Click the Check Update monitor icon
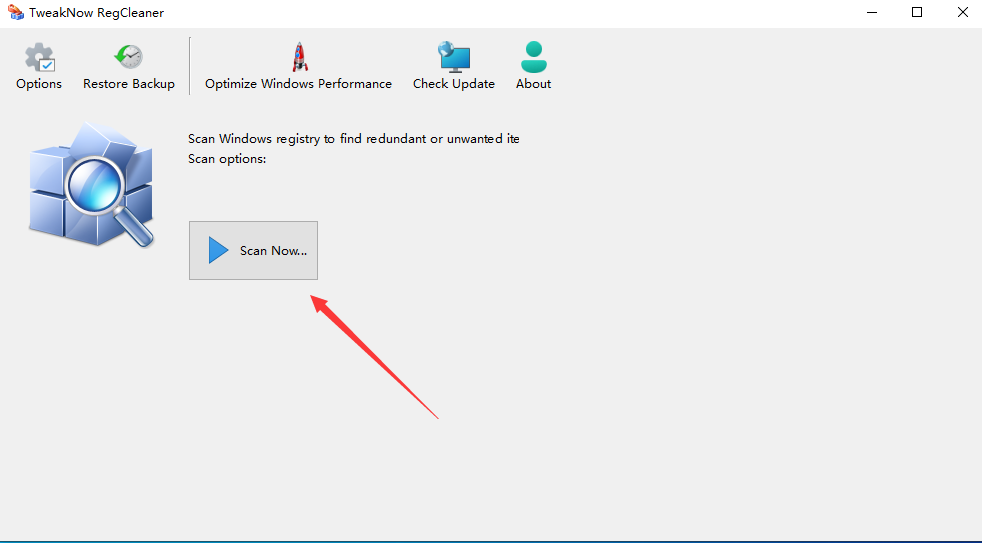 coord(453,57)
